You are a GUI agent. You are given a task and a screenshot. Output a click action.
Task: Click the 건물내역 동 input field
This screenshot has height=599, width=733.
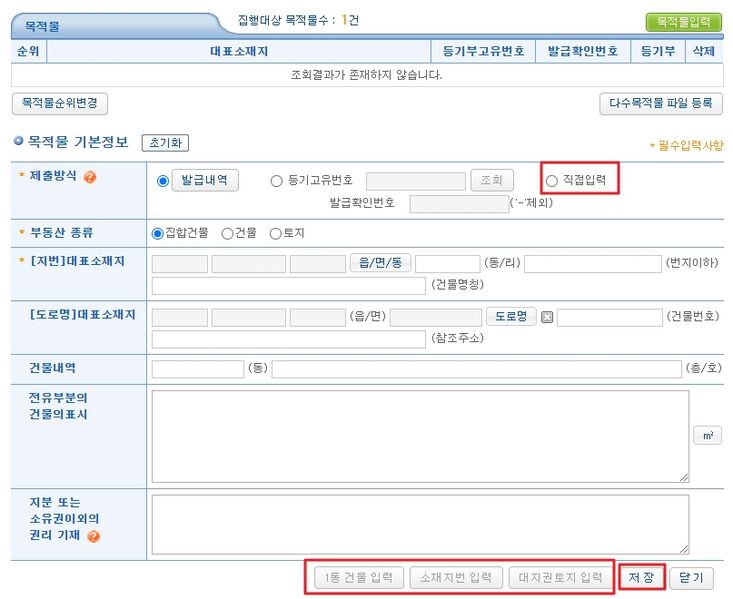click(198, 369)
